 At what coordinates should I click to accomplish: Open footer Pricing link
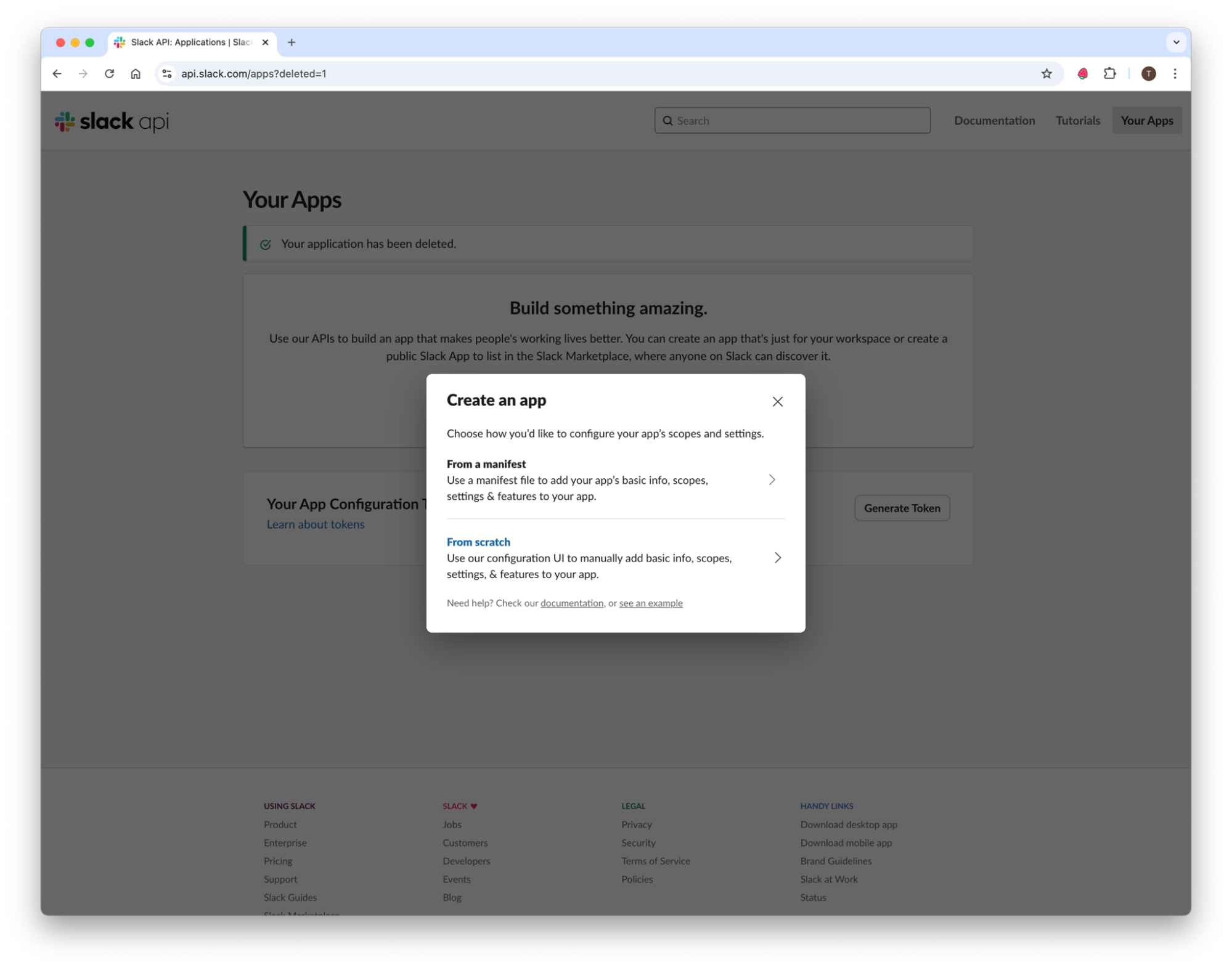tap(277, 861)
